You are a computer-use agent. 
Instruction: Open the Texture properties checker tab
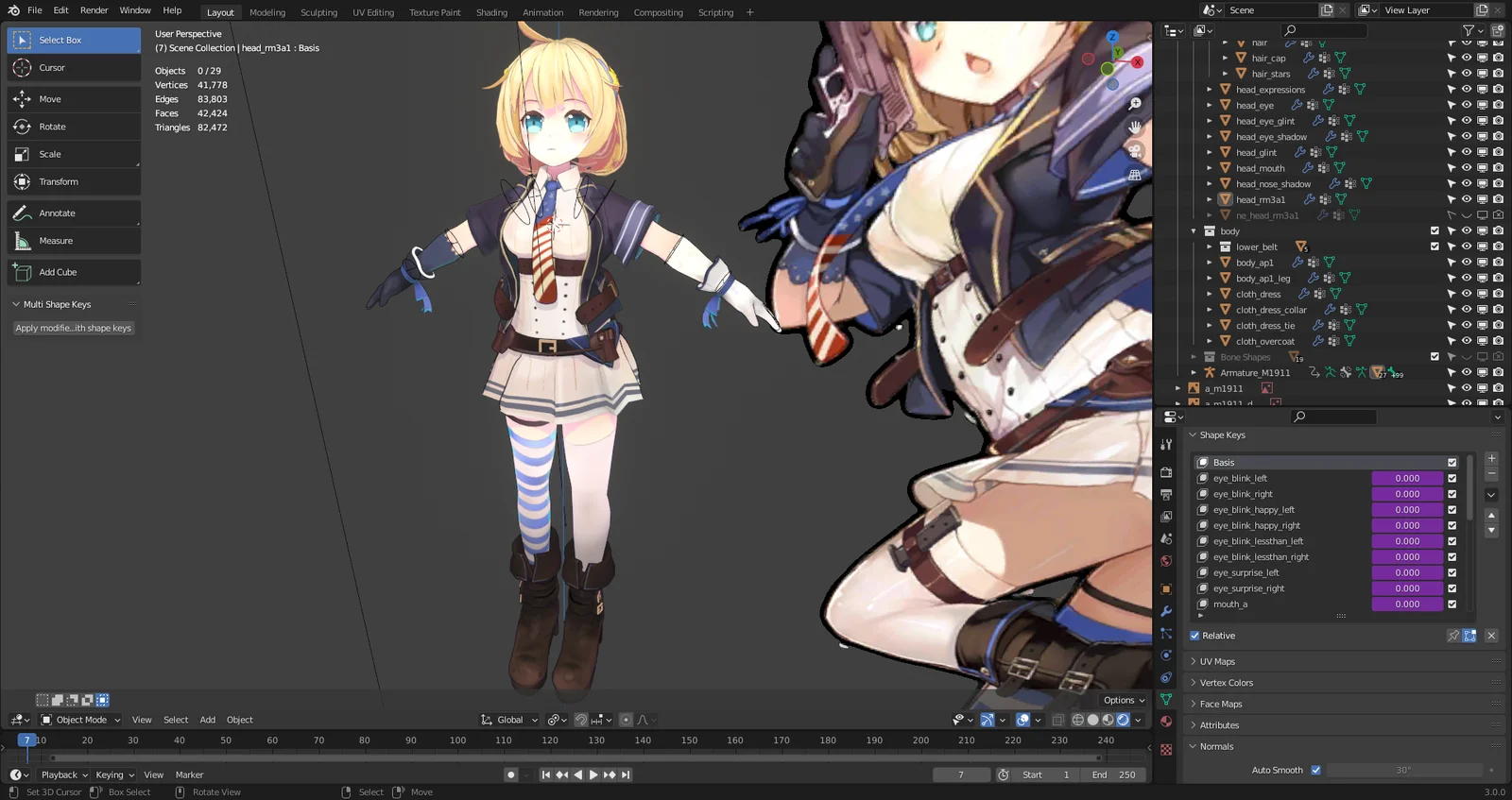[x=1166, y=749]
